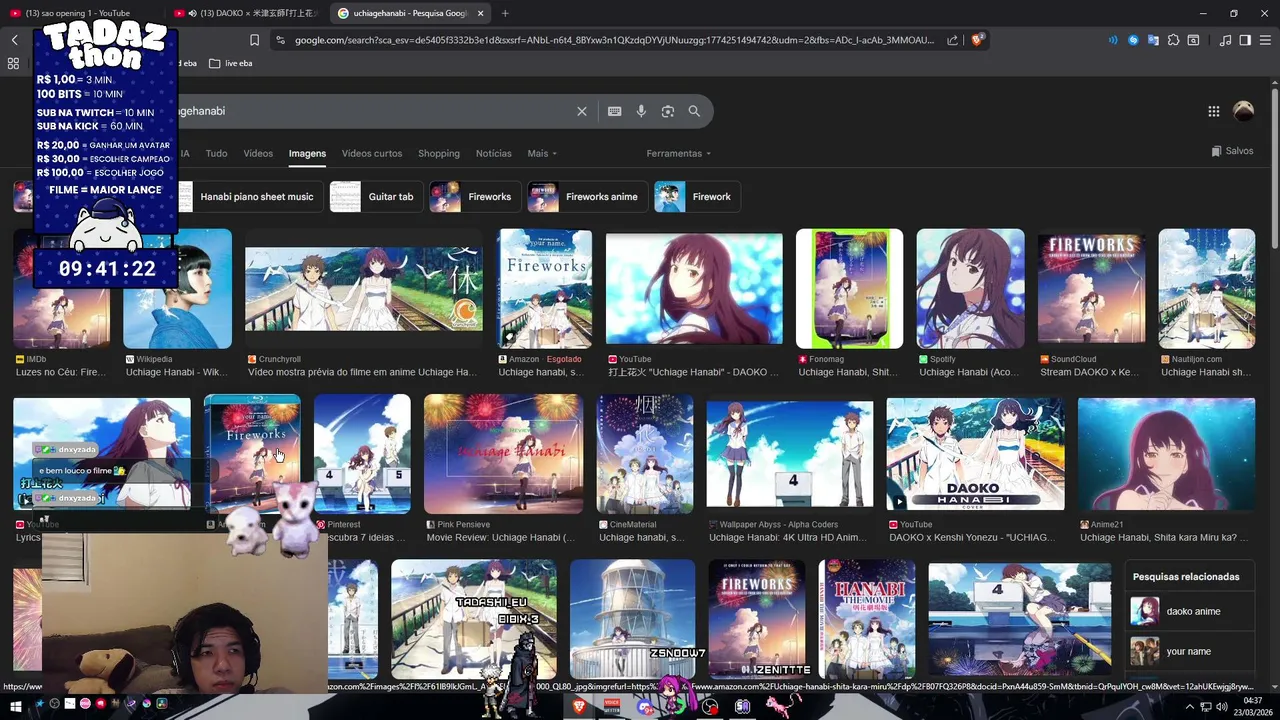Close the uchiagehanabi Google search tab
Screen dimensions: 1280x720
[x=480, y=13]
